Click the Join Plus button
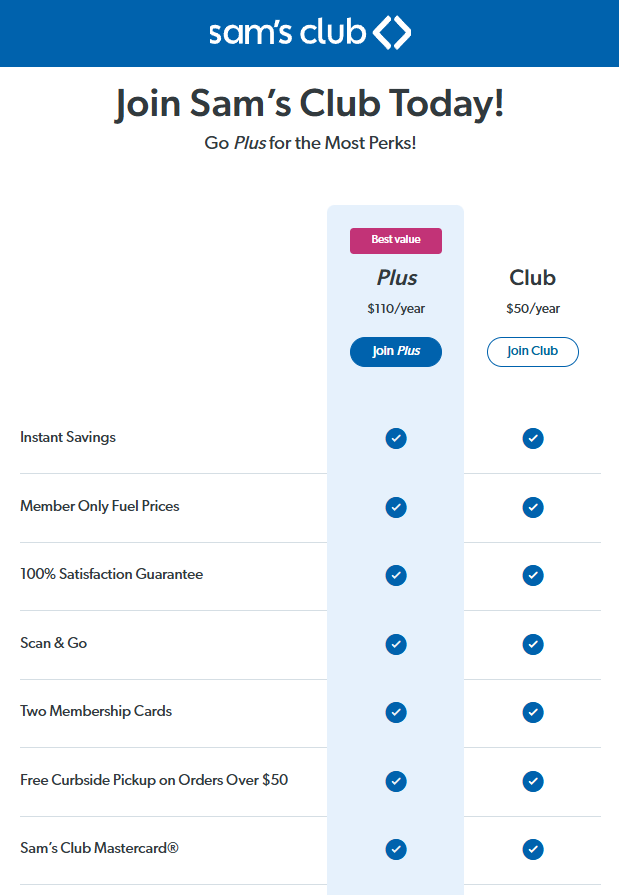Screen dimensions: 619x895 click(396, 352)
